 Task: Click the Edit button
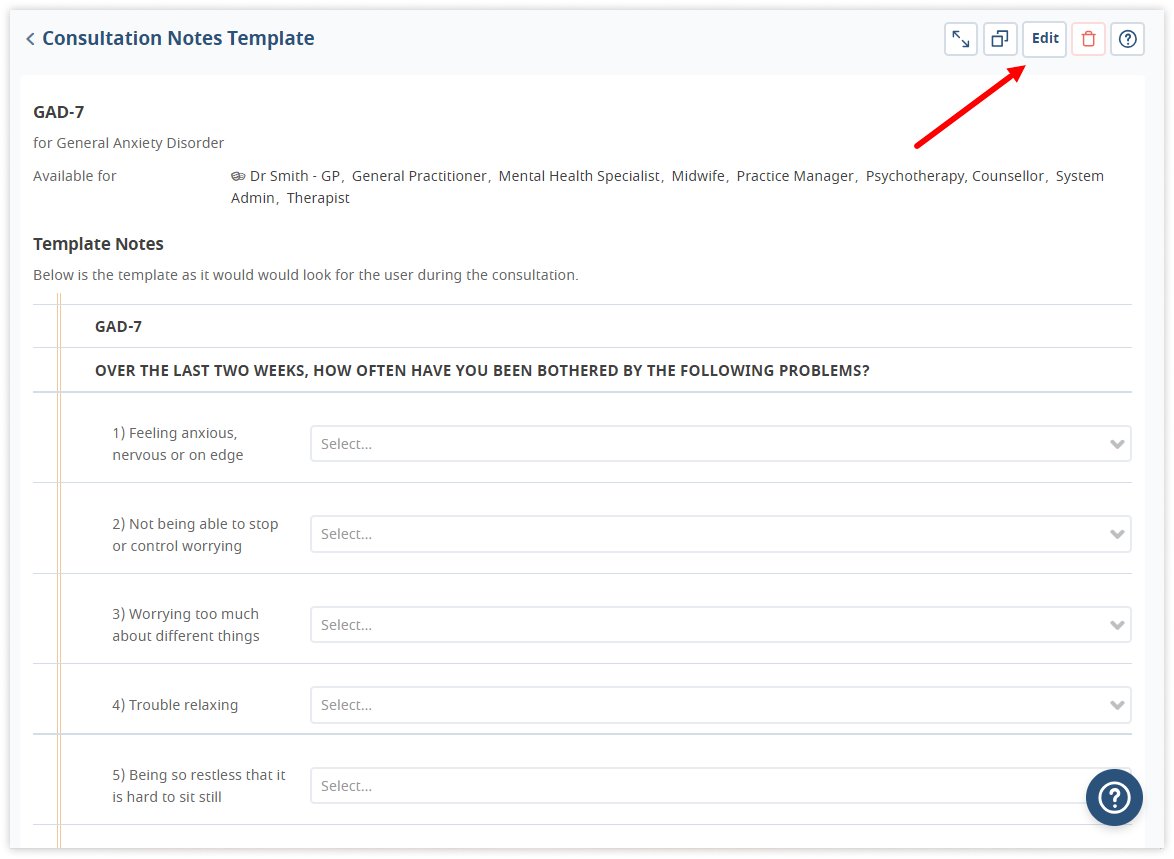pyautogui.click(x=1044, y=39)
